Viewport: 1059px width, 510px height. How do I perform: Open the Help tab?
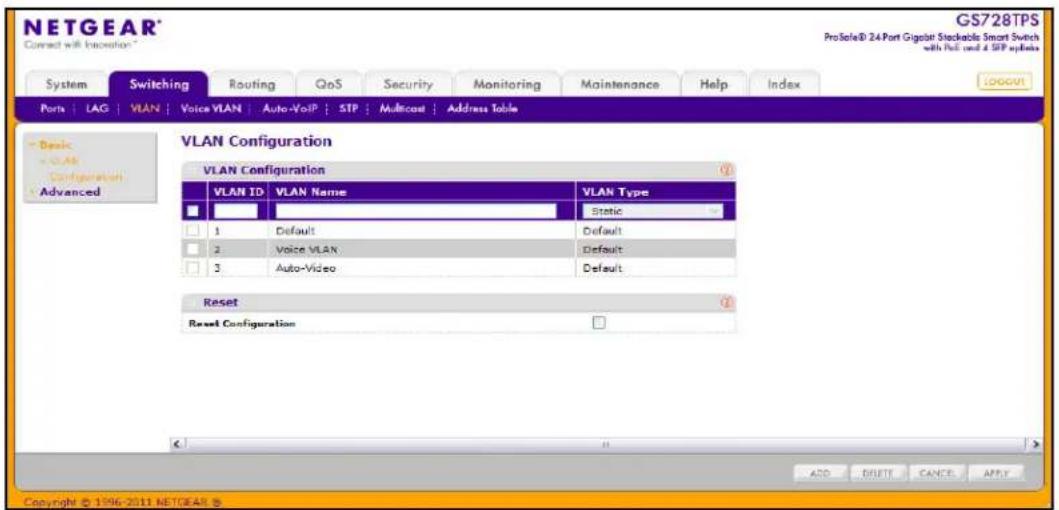tap(713, 85)
